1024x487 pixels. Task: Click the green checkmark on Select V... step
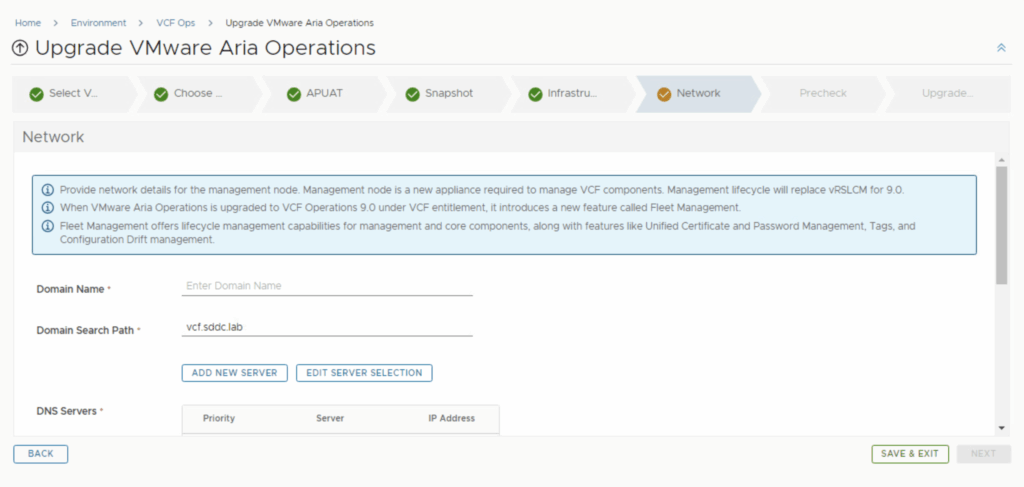tap(37, 94)
